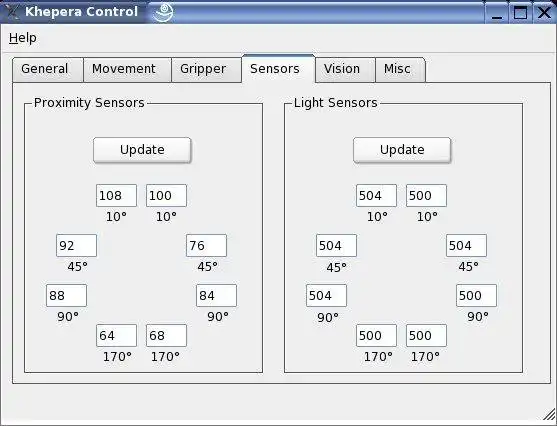The image size is (557, 426).
Task: Click the 90° label under proximity 84
Action: click(218, 317)
